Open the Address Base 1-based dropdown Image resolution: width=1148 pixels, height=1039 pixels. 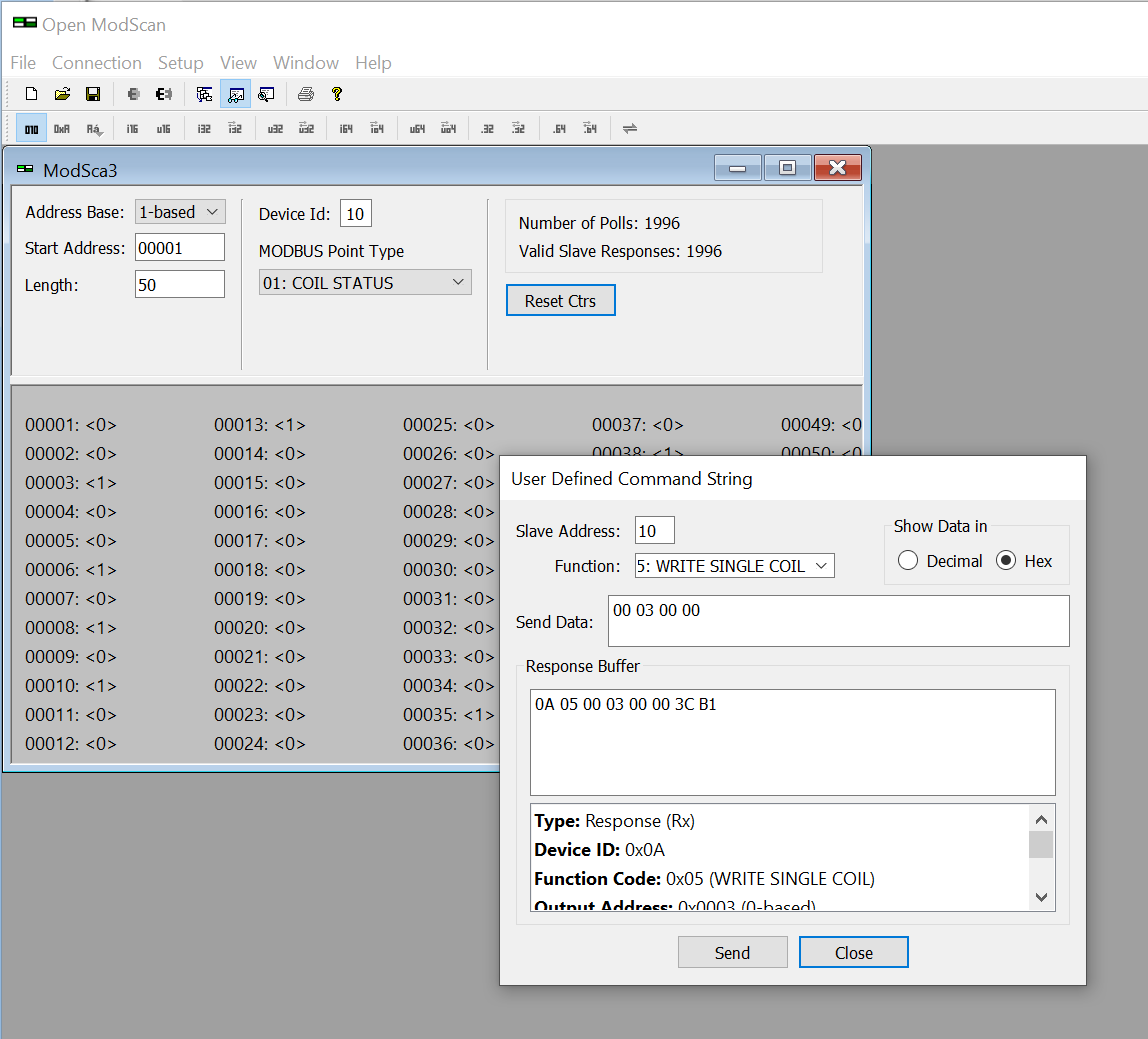180,212
